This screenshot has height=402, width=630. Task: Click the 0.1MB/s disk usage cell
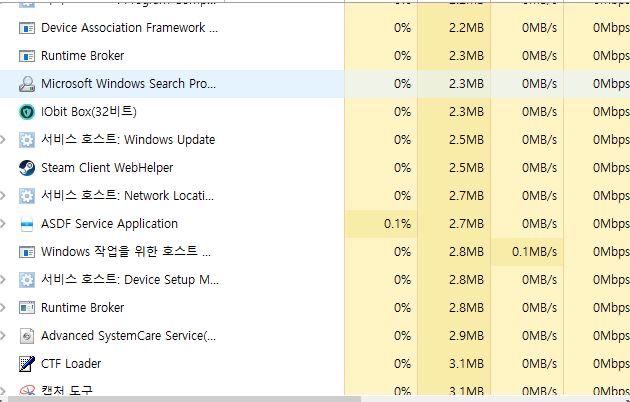(x=533, y=252)
